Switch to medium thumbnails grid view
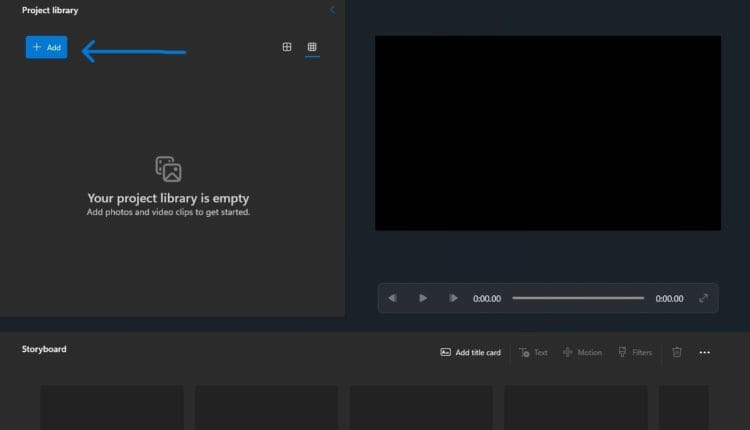Image resolution: width=750 pixels, height=430 pixels. click(287, 47)
